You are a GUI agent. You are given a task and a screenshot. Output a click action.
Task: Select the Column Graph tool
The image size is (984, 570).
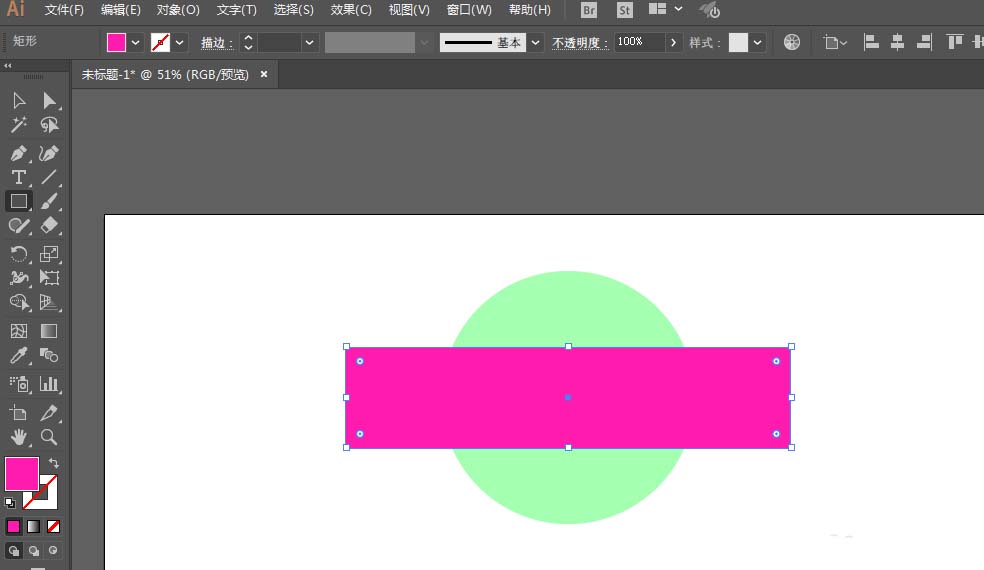pyautogui.click(x=49, y=384)
